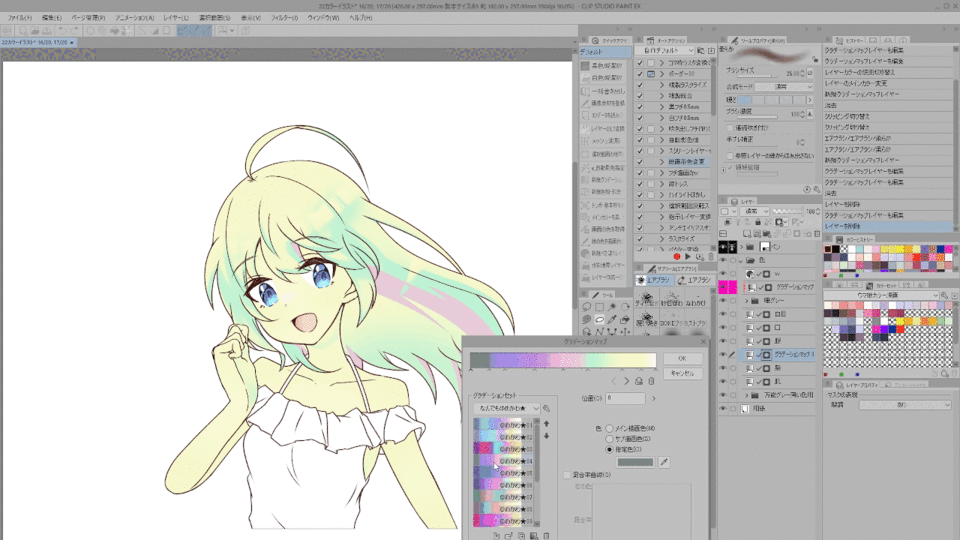Viewport: 960px width, 540px height.
Task: Click the eyedropper icon in Gradient Map dialog
Action: click(x=662, y=462)
